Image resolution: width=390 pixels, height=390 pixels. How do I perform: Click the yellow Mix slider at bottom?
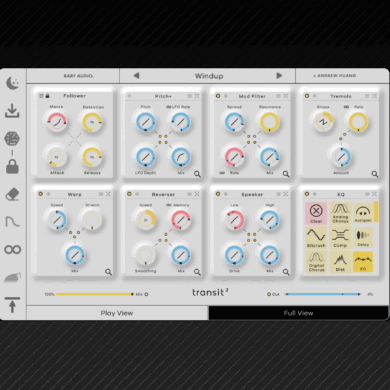point(95,294)
